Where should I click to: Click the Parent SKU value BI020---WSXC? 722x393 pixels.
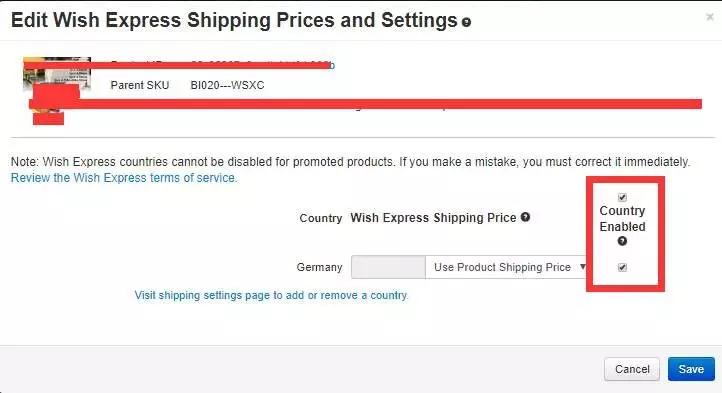point(227,85)
